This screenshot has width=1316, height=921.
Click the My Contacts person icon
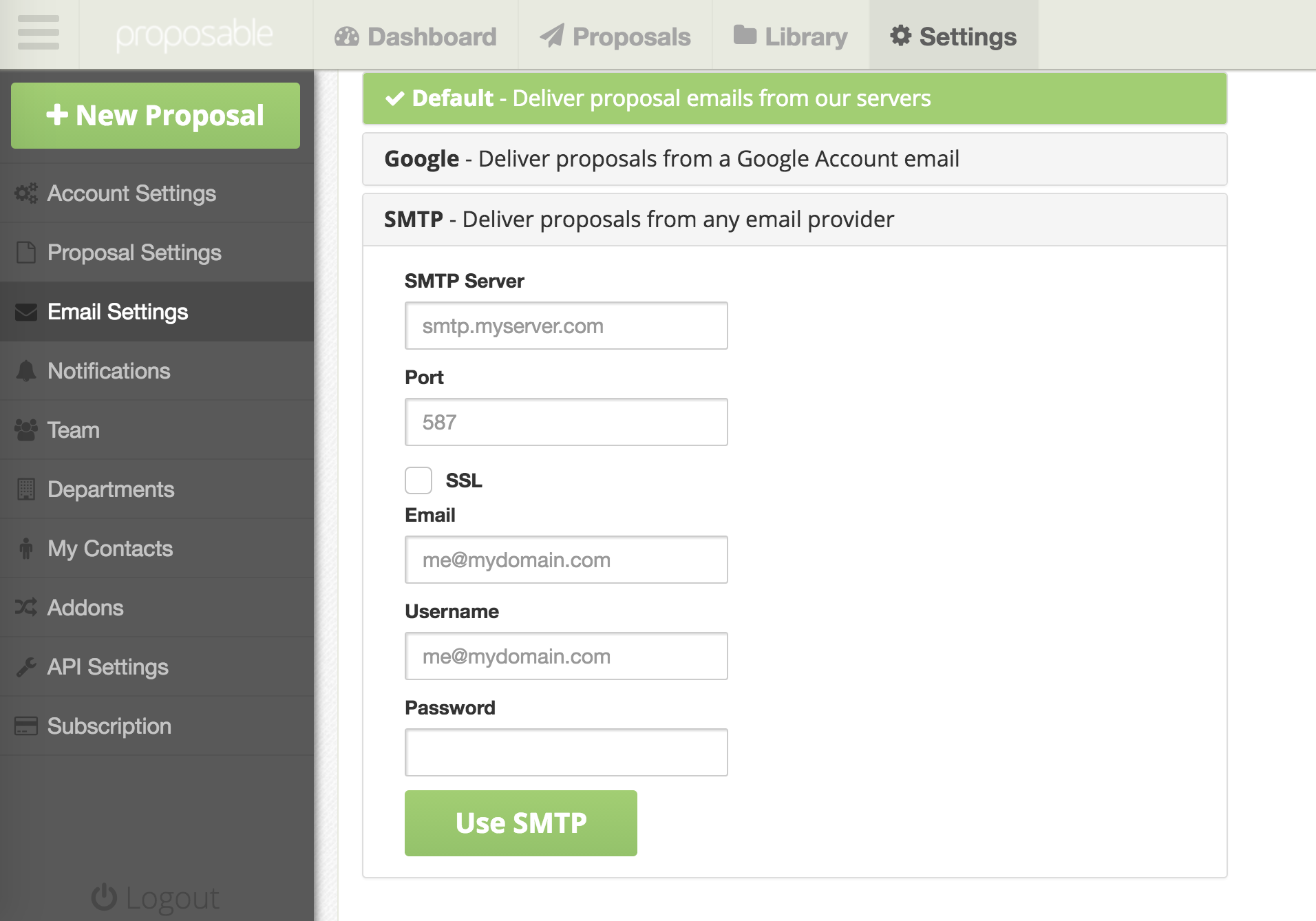point(26,549)
